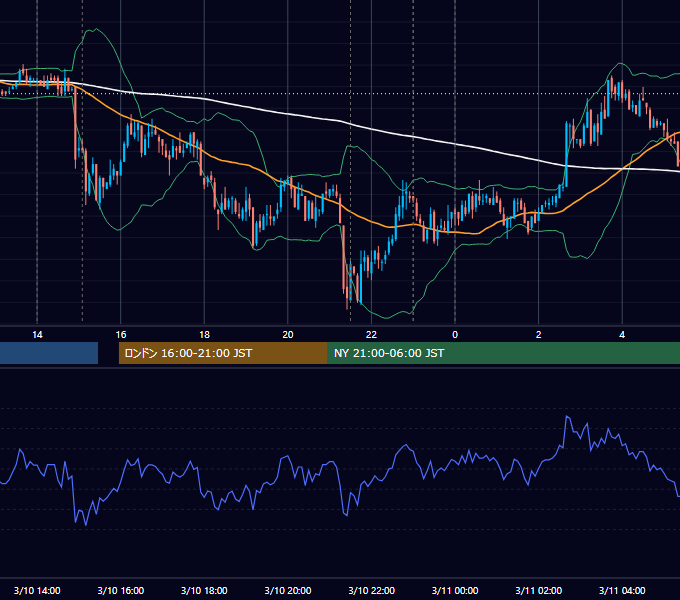Select the ロンドン 16:00-21:00 JST session bar

pyautogui.click(x=223, y=353)
